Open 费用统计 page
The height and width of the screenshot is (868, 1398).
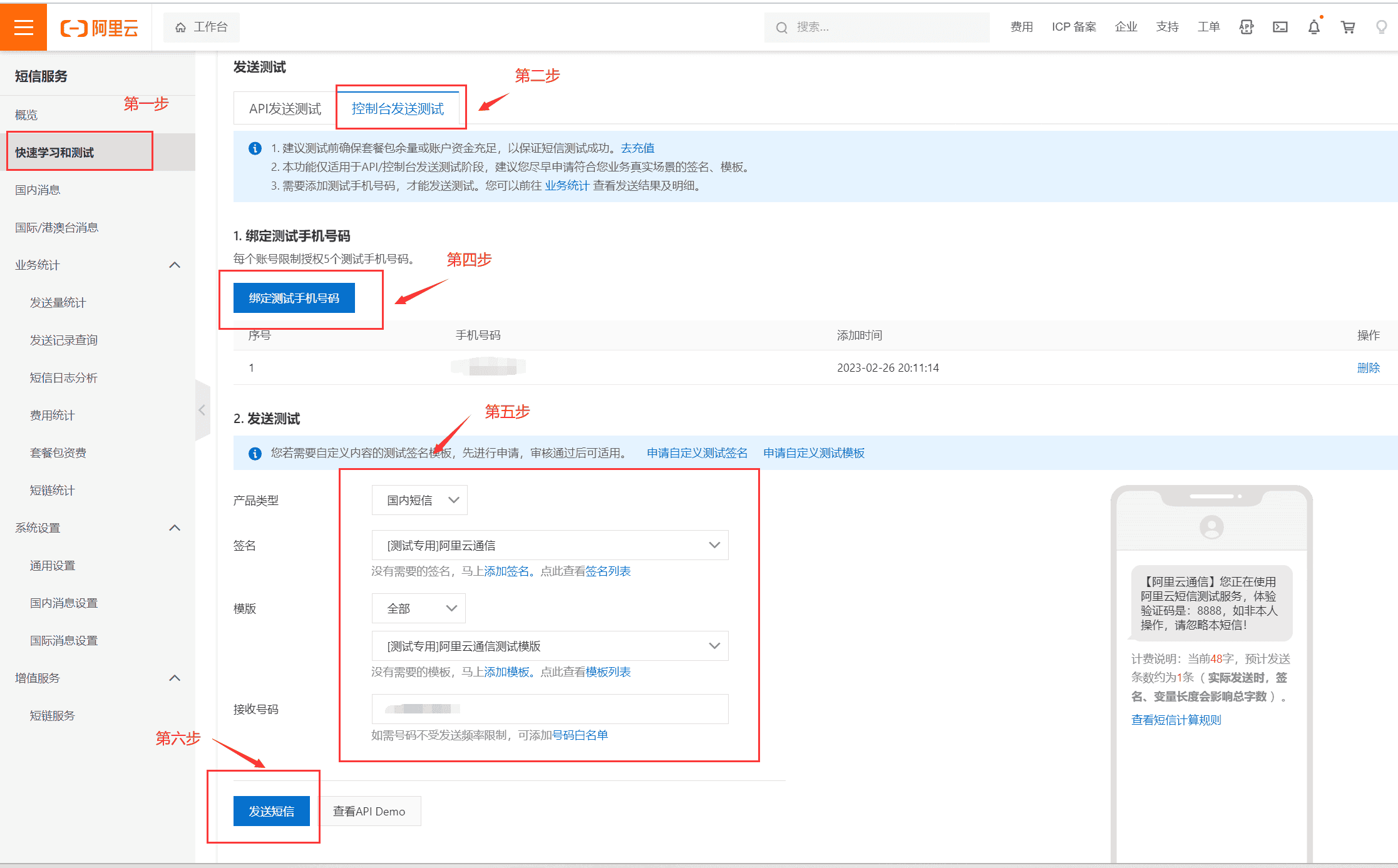[52, 415]
